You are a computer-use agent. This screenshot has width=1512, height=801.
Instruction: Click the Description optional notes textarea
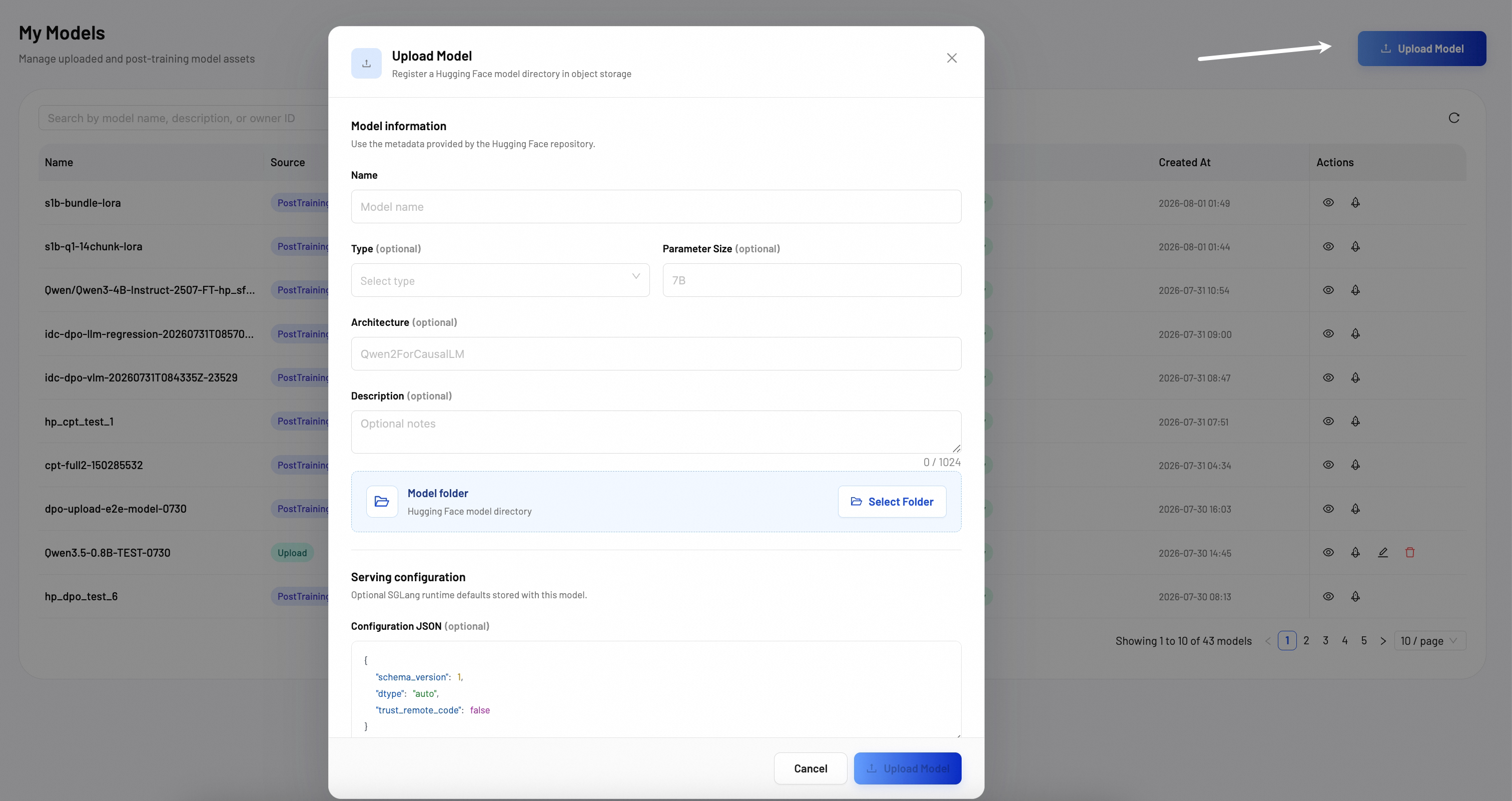coord(655,432)
